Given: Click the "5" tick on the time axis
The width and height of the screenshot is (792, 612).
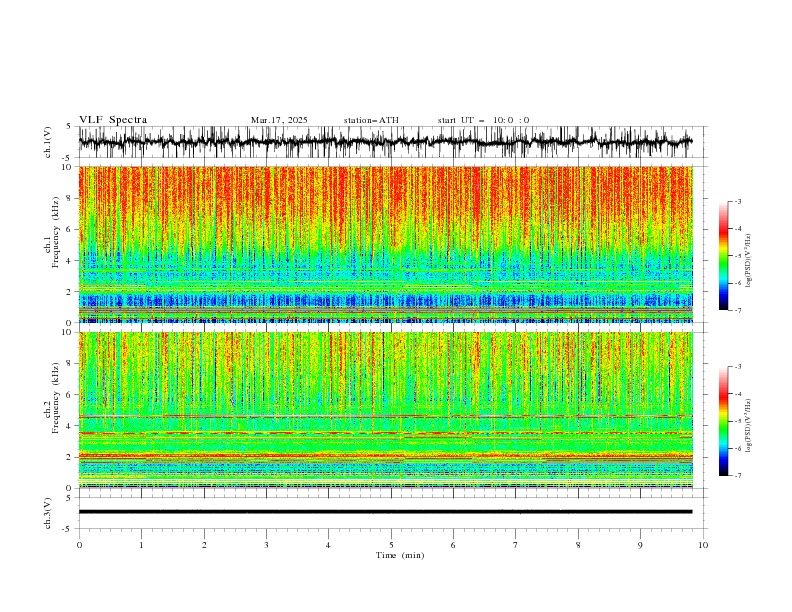Looking at the screenshot, I should (391, 545).
